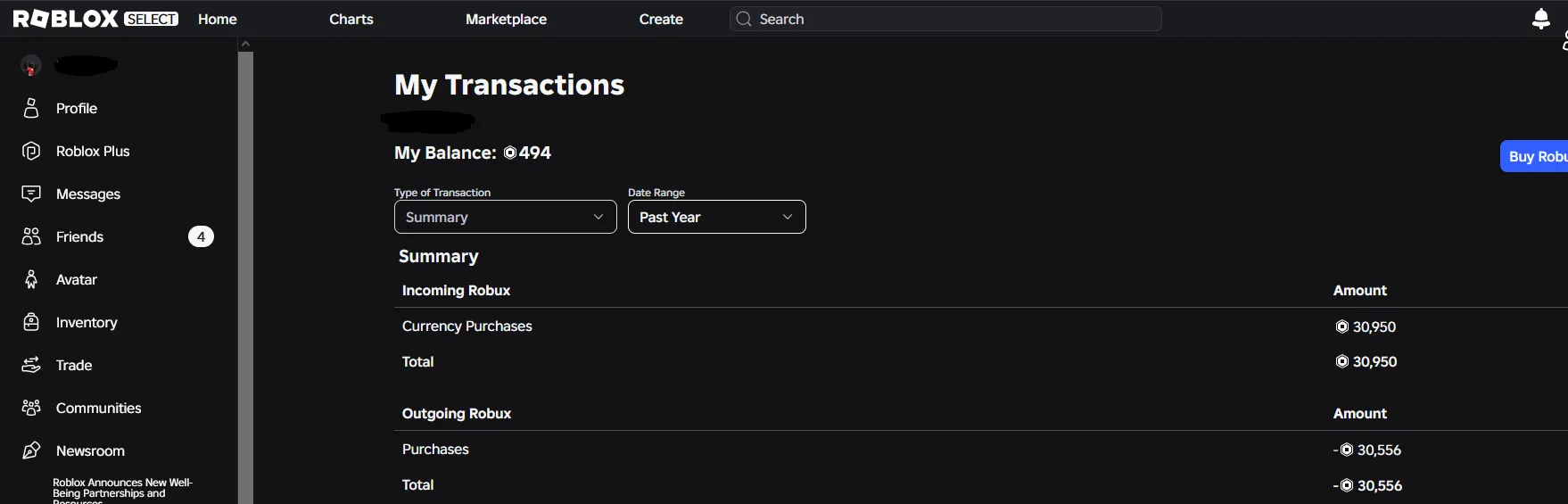Click the Incoming Robux Total amount 30,950
This screenshot has height=504, width=1568.
coord(1366,361)
